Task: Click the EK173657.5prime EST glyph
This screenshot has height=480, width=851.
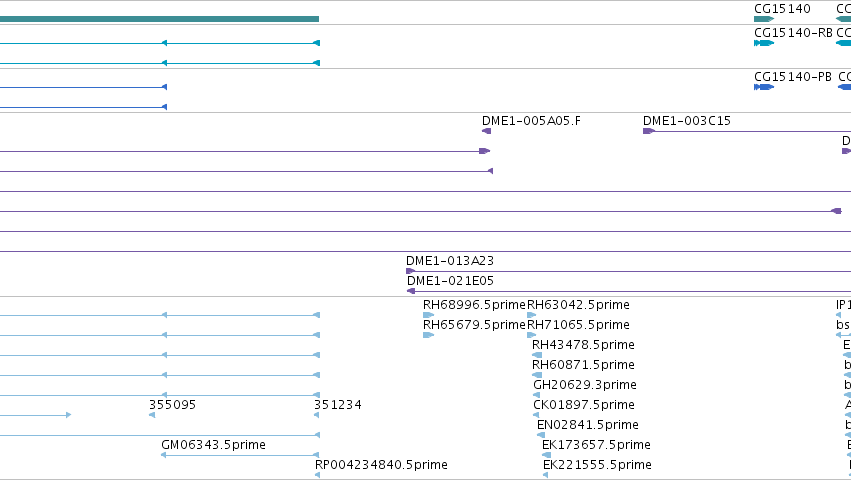Action: tap(547, 455)
